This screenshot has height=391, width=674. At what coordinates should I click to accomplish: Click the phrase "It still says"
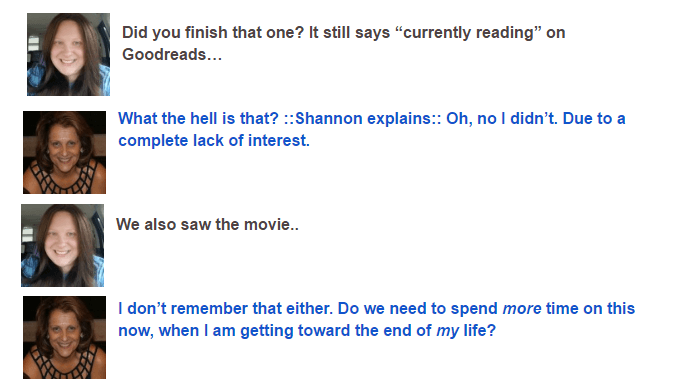point(349,33)
